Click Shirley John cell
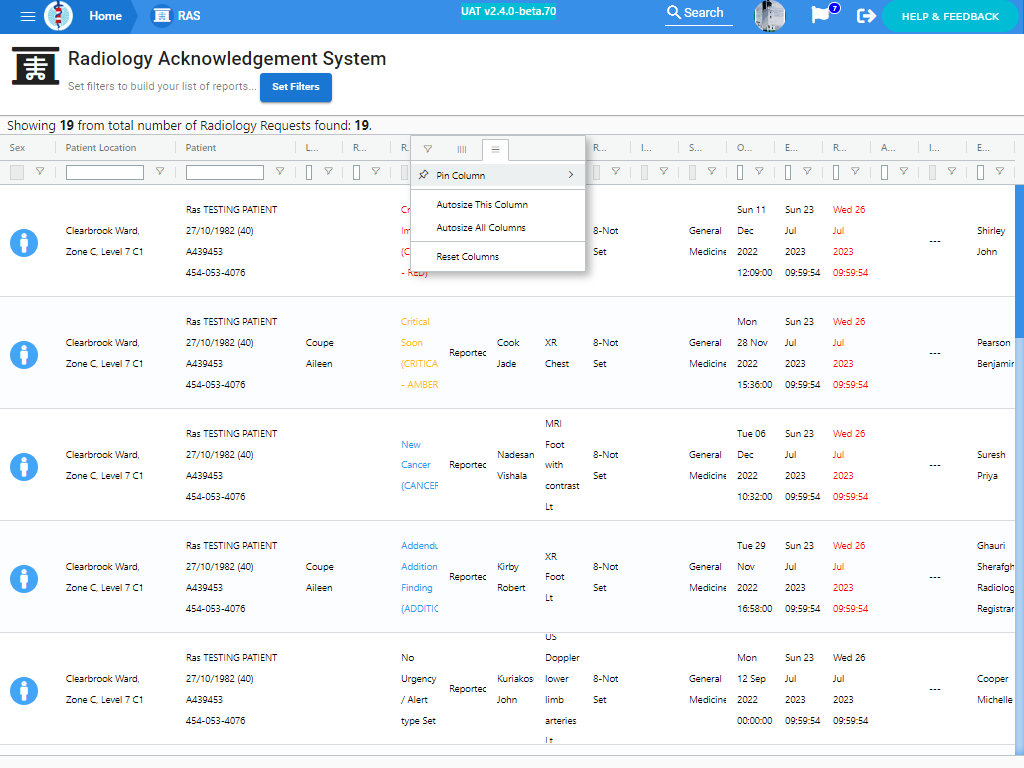Screen dimensions: 1024x768 (991, 241)
